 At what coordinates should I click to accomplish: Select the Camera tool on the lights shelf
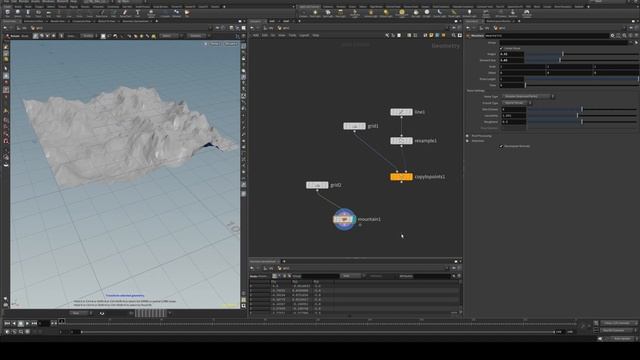304,13
